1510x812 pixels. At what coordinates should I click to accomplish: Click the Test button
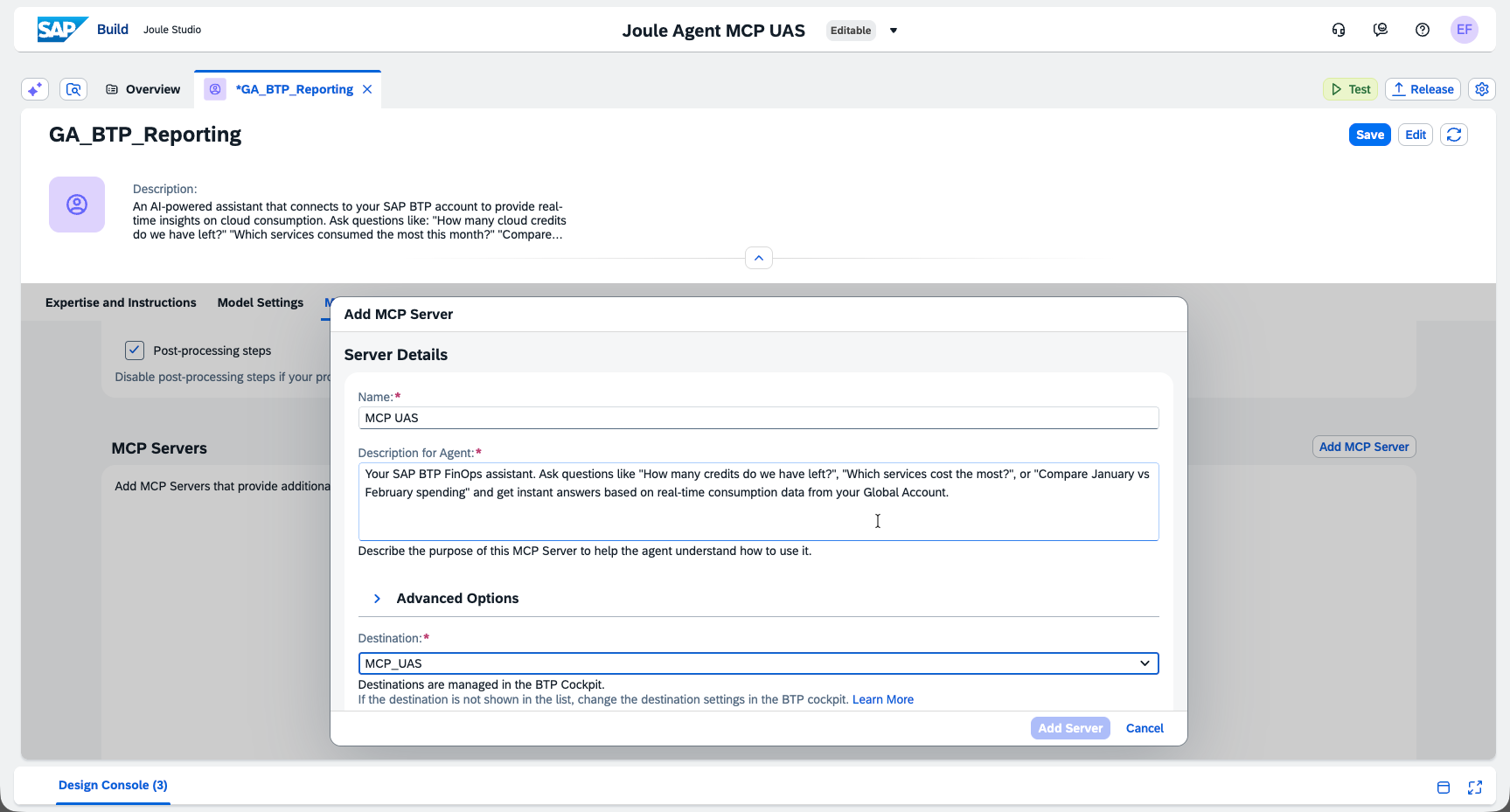point(1350,89)
